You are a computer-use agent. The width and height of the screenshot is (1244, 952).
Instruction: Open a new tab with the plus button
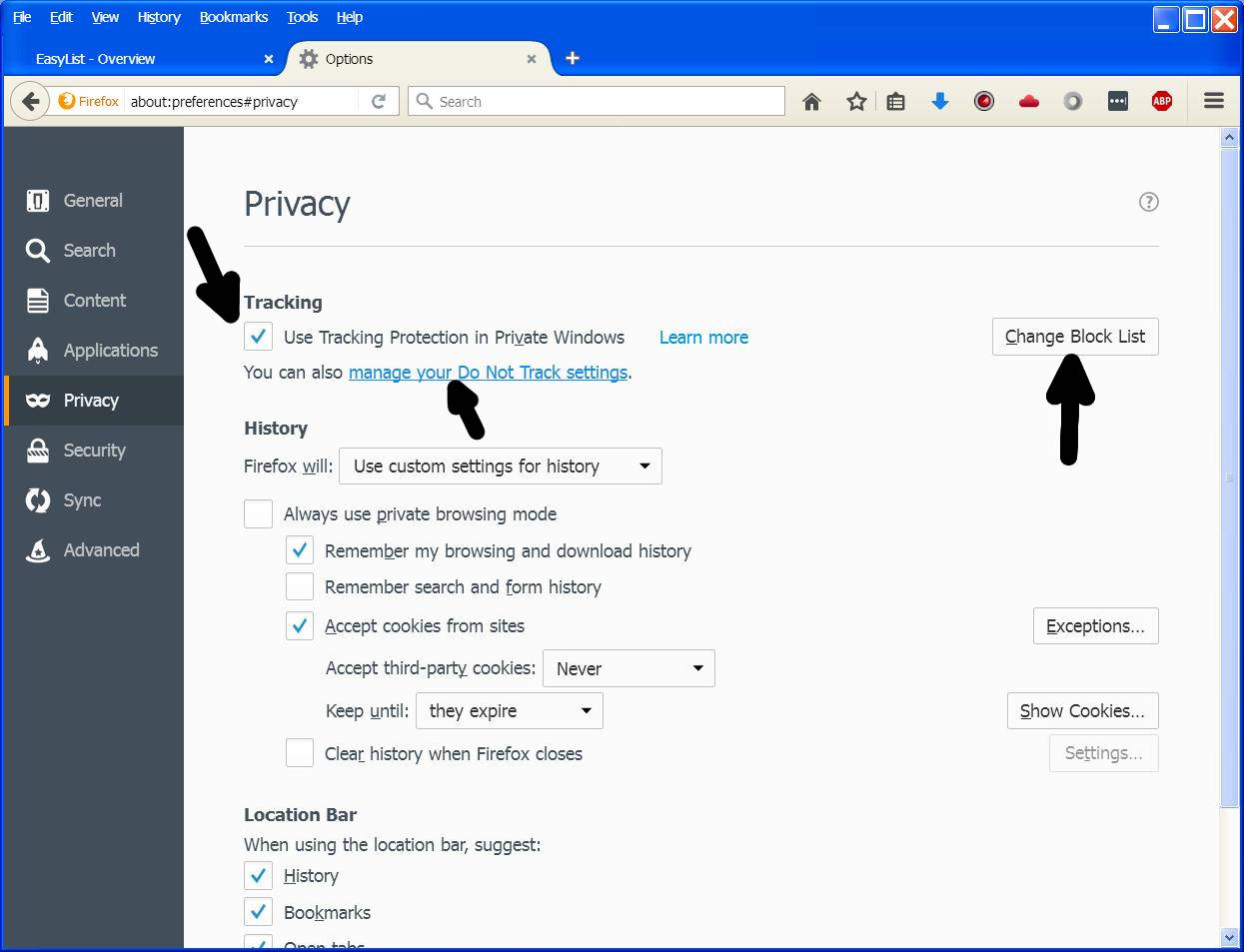(573, 58)
